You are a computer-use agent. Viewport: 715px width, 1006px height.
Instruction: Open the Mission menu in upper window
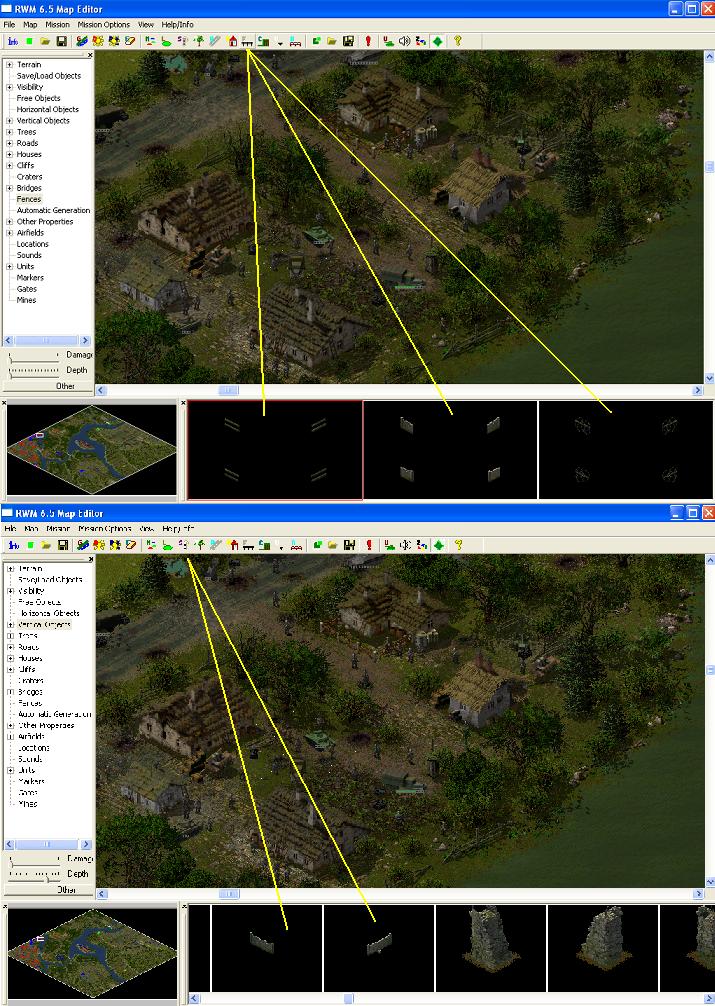pyautogui.click(x=57, y=24)
